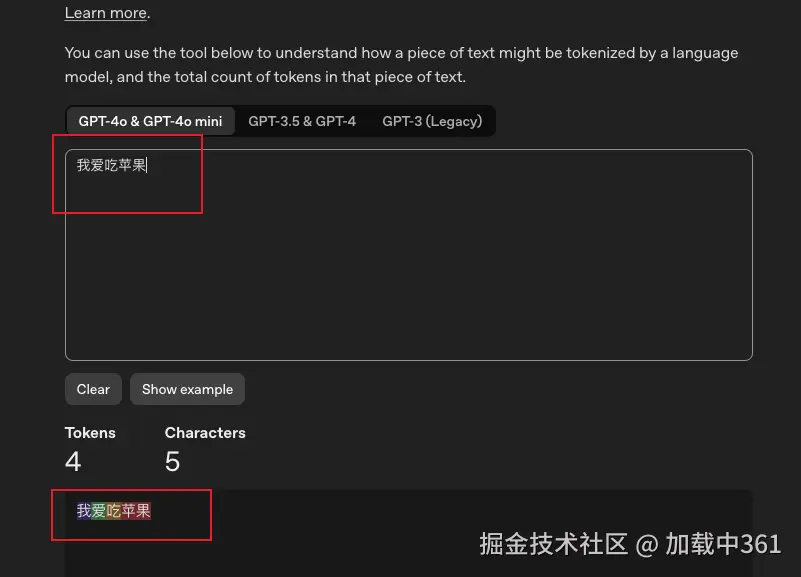Click the number 4 under Tokens
The width and height of the screenshot is (801, 577).
pyautogui.click(x=72, y=461)
